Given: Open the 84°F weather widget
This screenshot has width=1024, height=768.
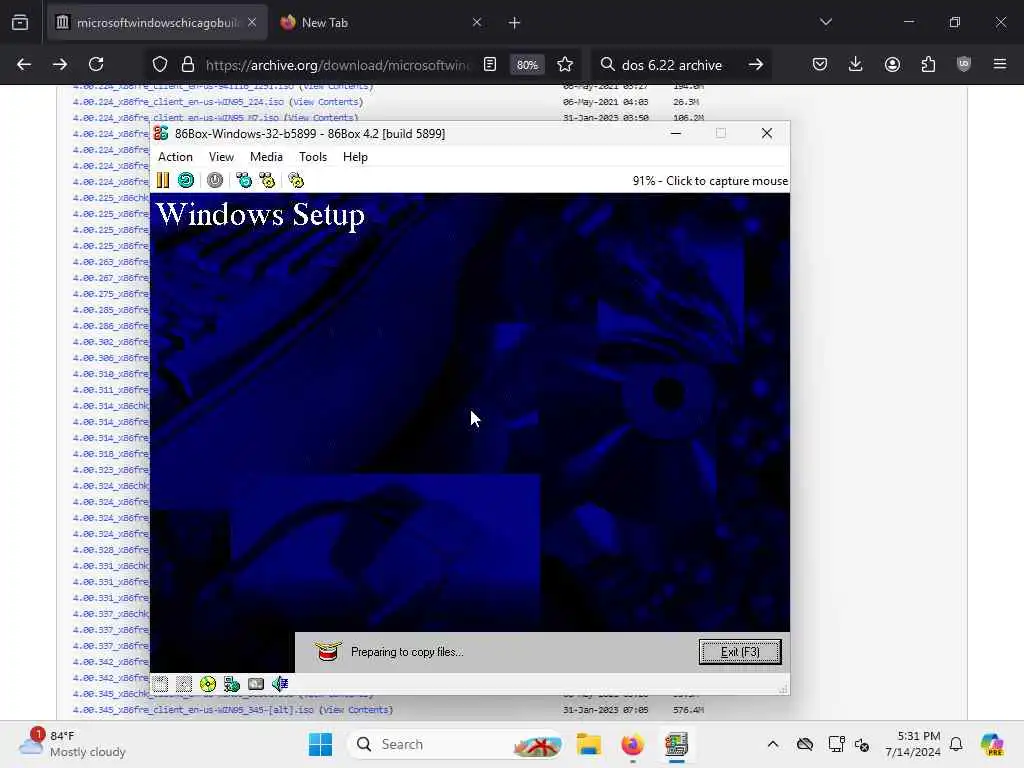Looking at the screenshot, I should (72, 744).
